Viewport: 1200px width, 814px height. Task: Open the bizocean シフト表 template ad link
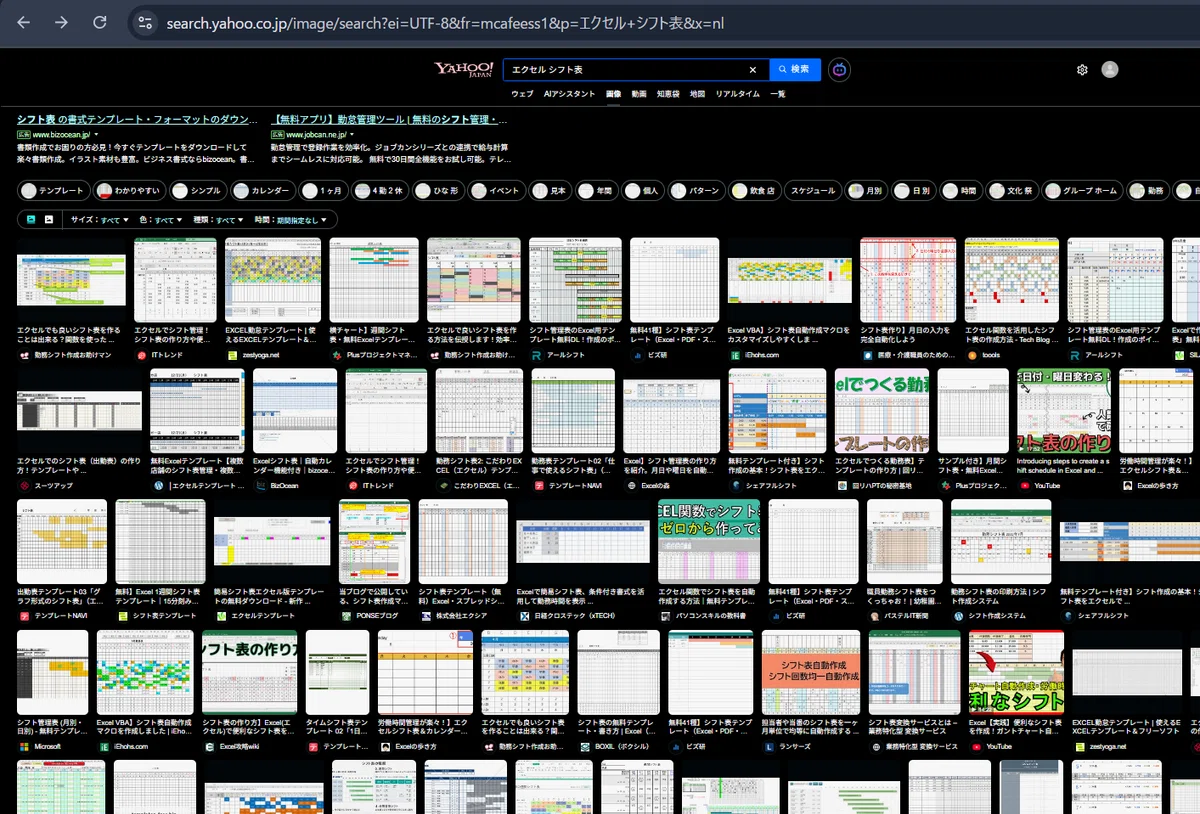[137, 119]
